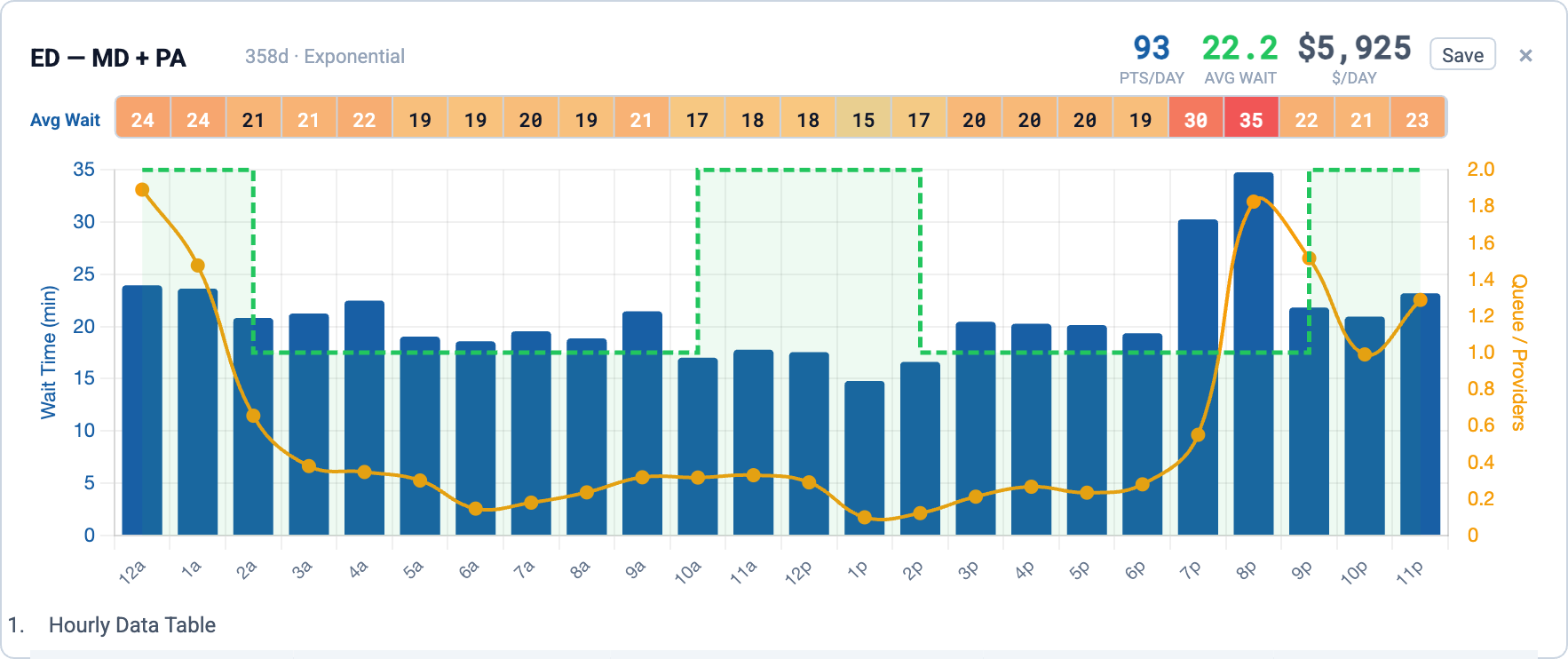This screenshot has height=659, width=1568.
Task: Select the orange queue point at 10p
Action: 1365,354
